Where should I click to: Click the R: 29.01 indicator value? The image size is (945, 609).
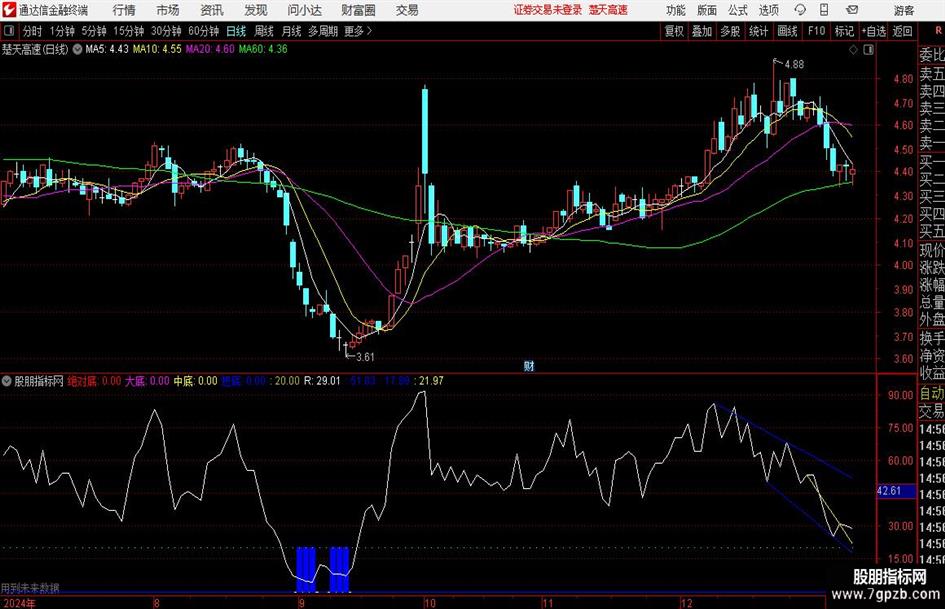[322, 381]
